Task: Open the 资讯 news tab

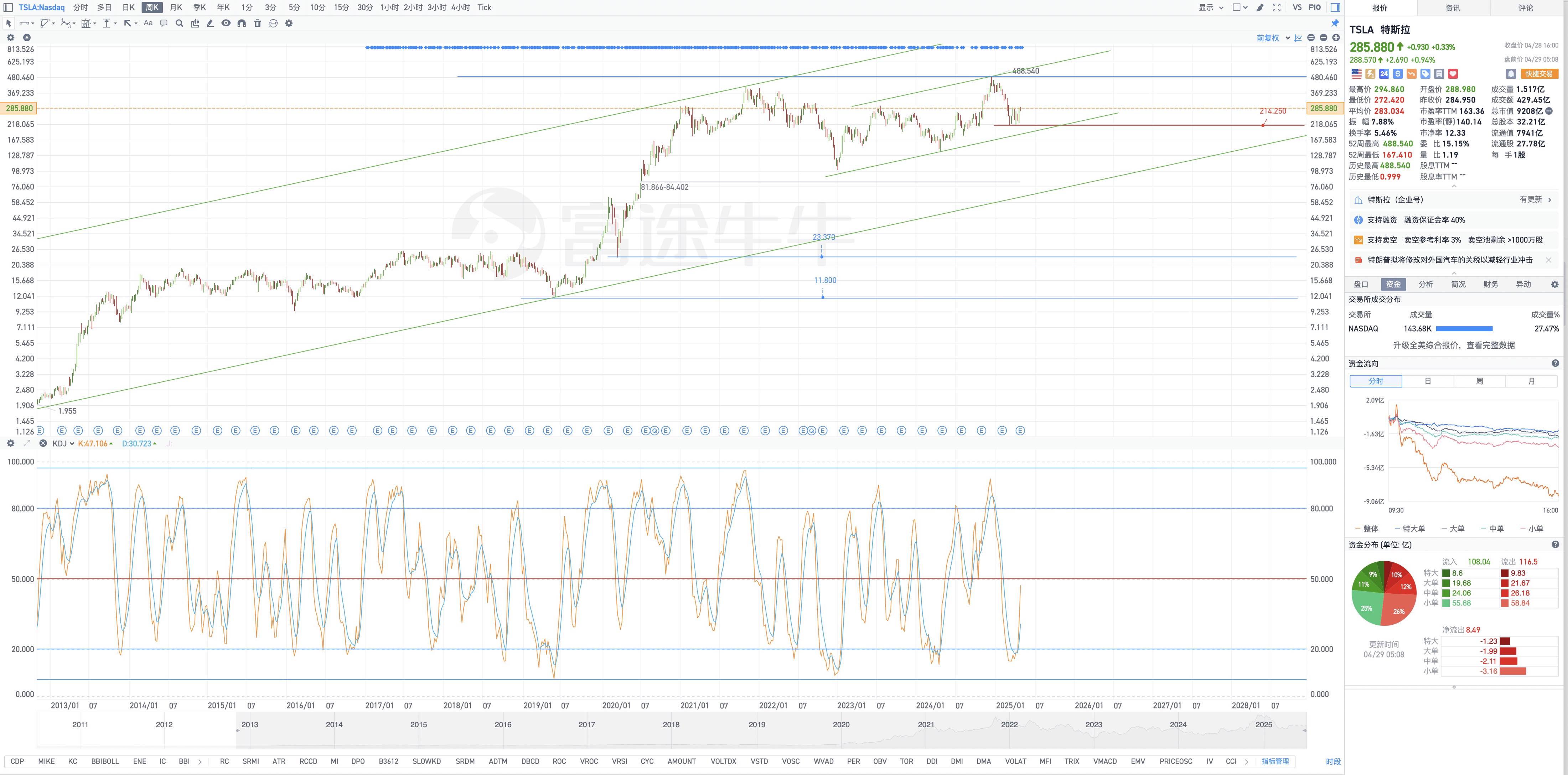Action: click(x=1453, y=8)
